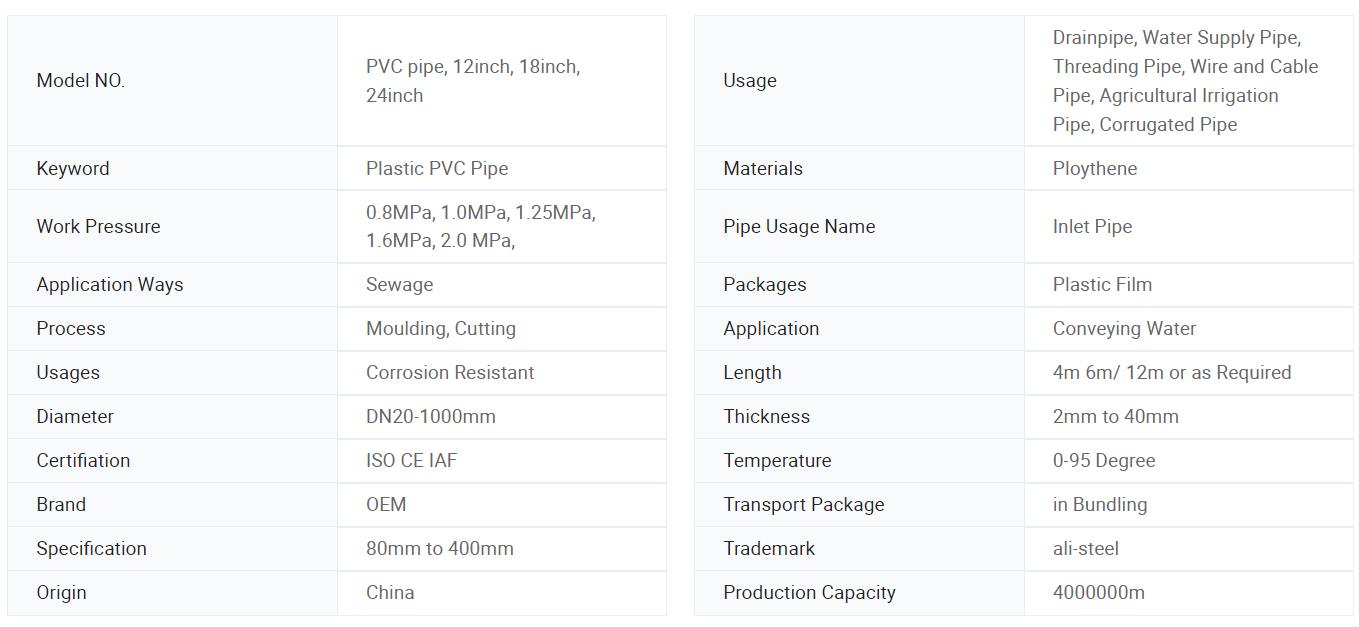Click the Inlet Pipe usage name value

[x=1092, y=226]
